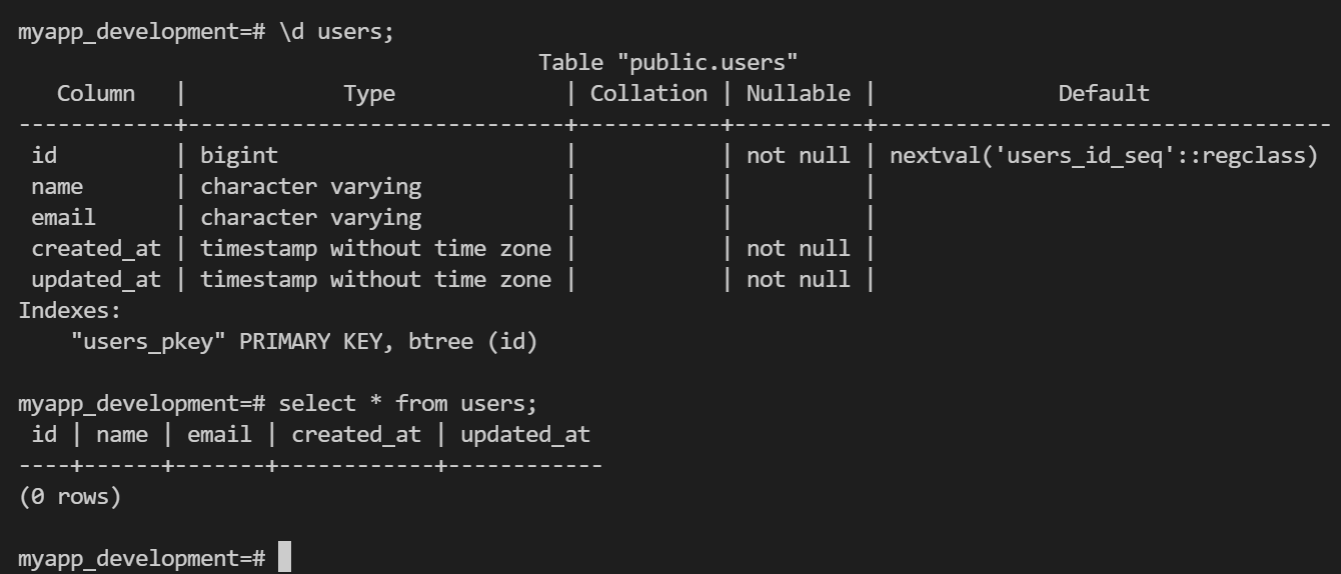Click the (0 rows) result text
1341x574 pixels.
tap(70, 497)
